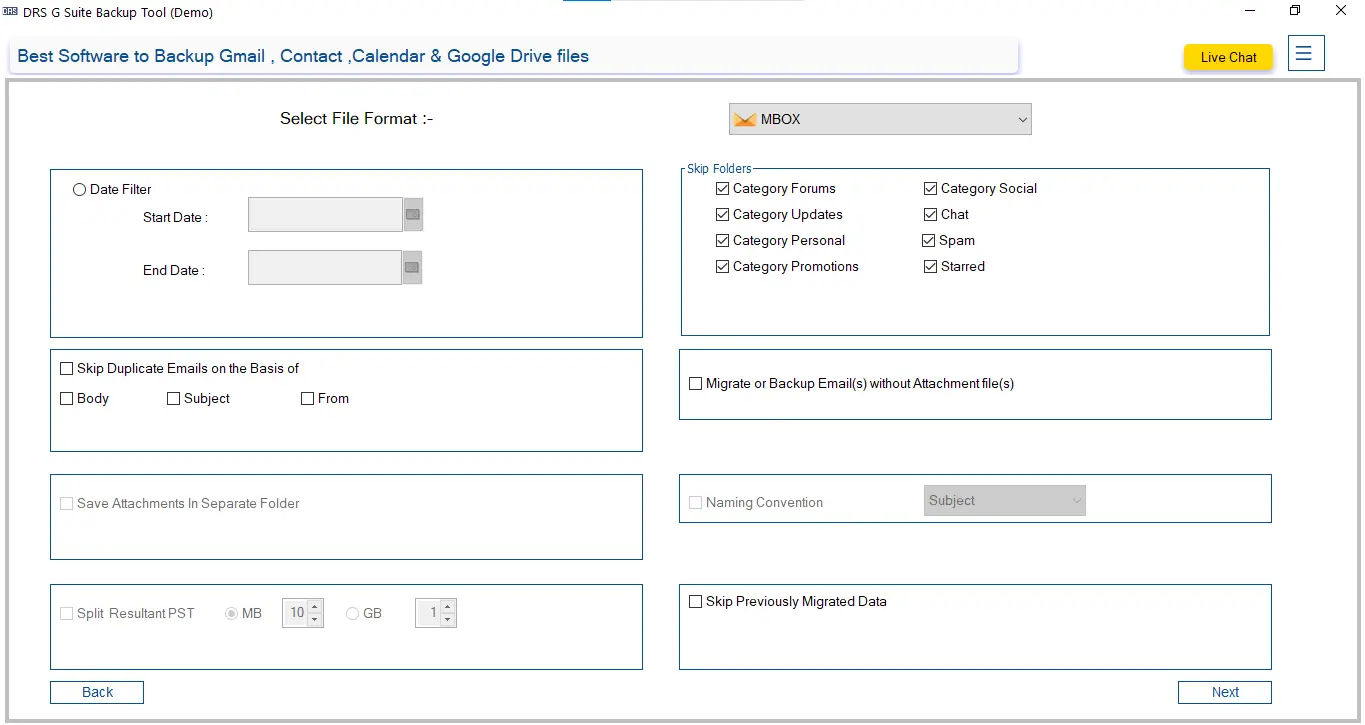The width and height of the screenshot is (1365, 725).
Task: Close the DRS G Suite Backup Tool
Action: tap(1342, 11)
